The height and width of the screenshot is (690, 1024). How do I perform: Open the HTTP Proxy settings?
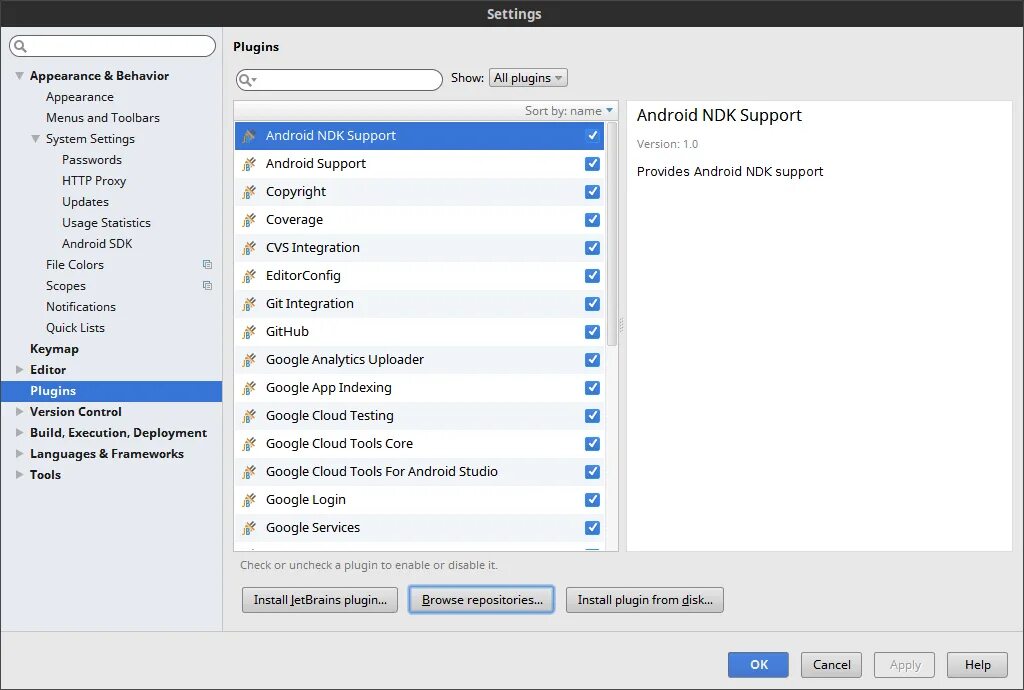point(94,181)
